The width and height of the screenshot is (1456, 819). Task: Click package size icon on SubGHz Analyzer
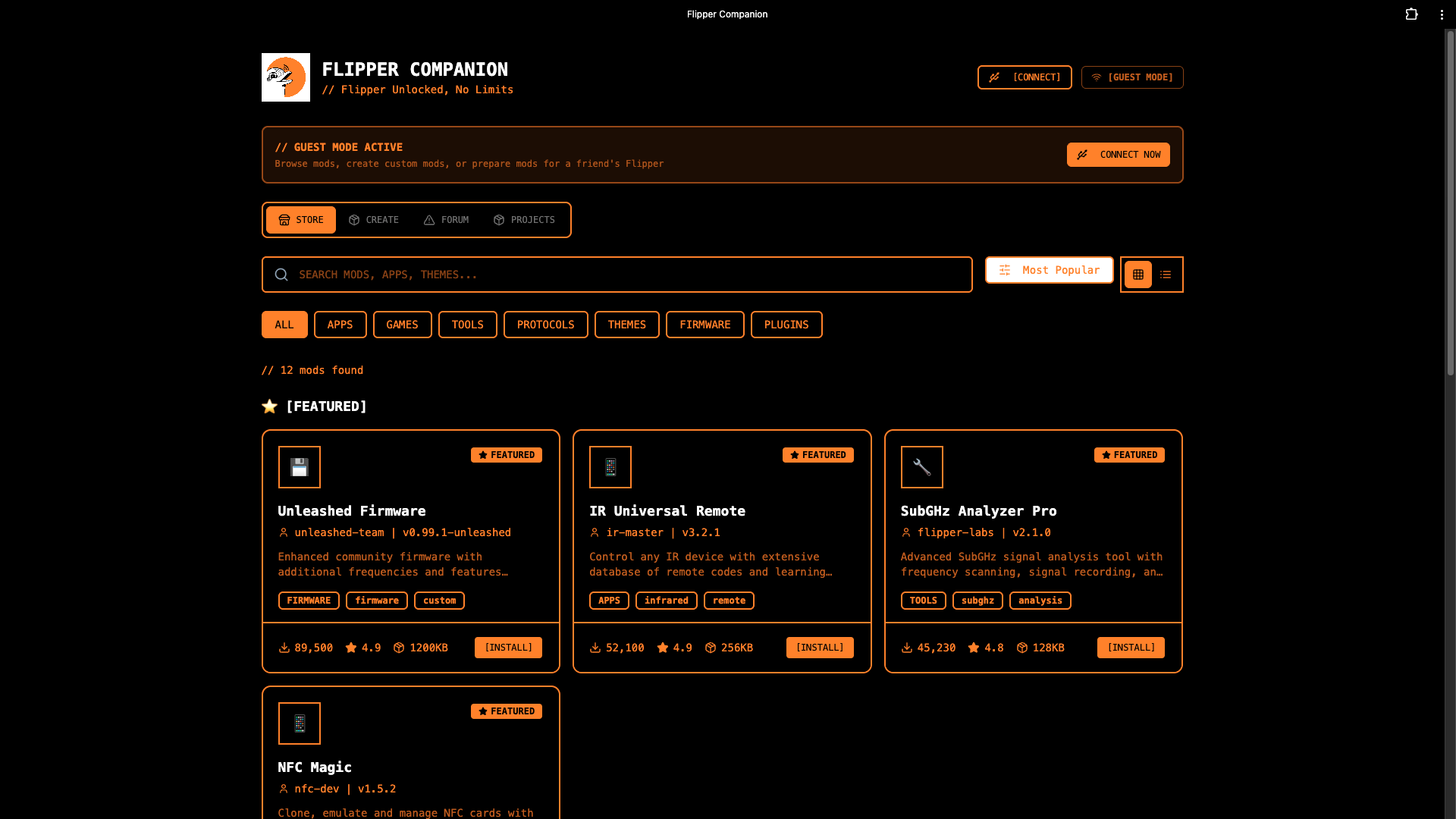coord(1022,648)
